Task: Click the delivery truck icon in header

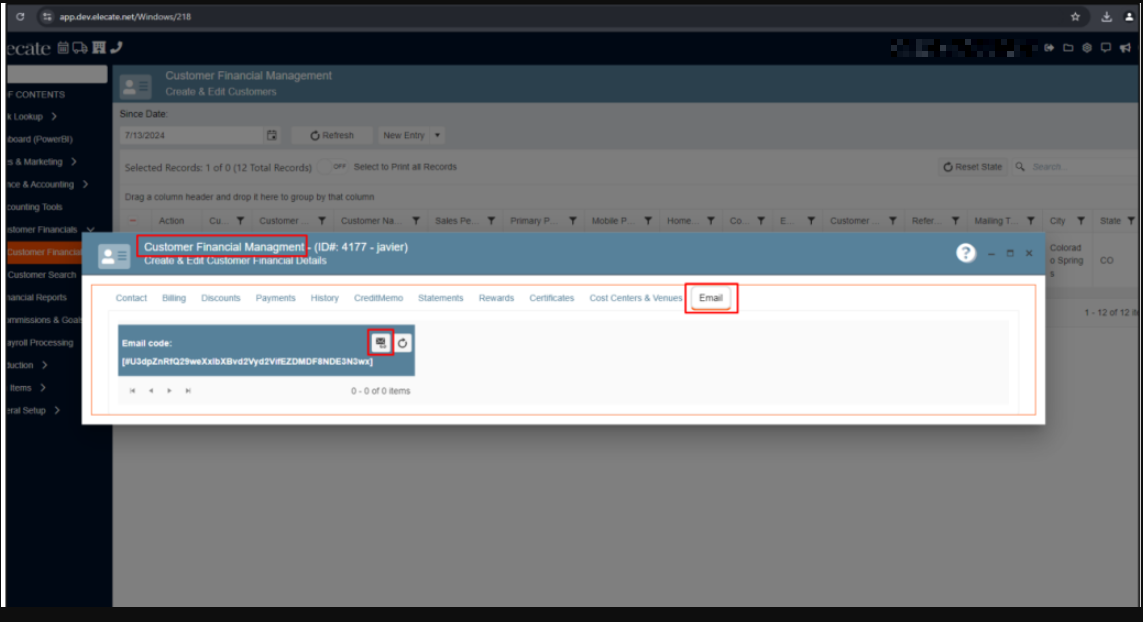Action: click(x=81, y=47)
